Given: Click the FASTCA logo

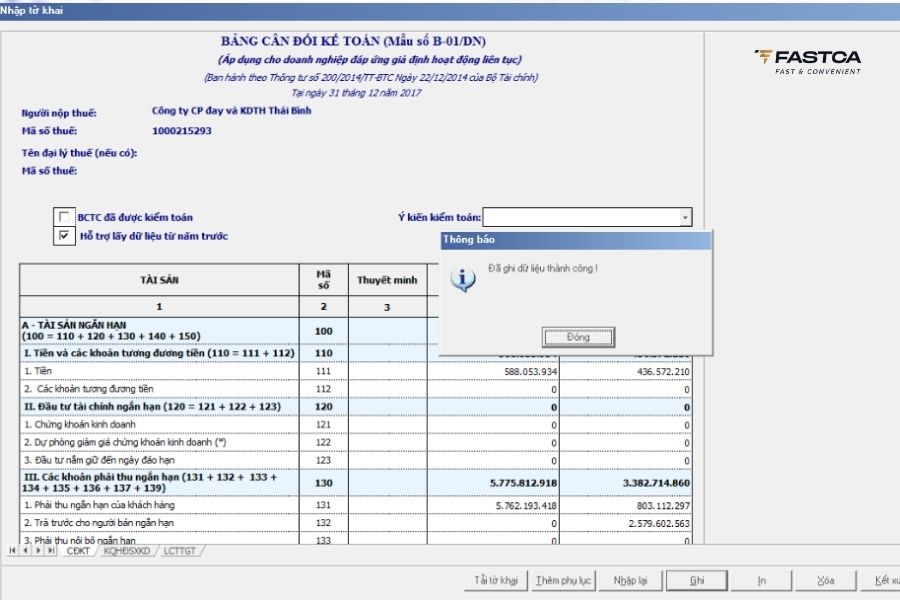Looking at the screenshot, I should click(806, 60).
